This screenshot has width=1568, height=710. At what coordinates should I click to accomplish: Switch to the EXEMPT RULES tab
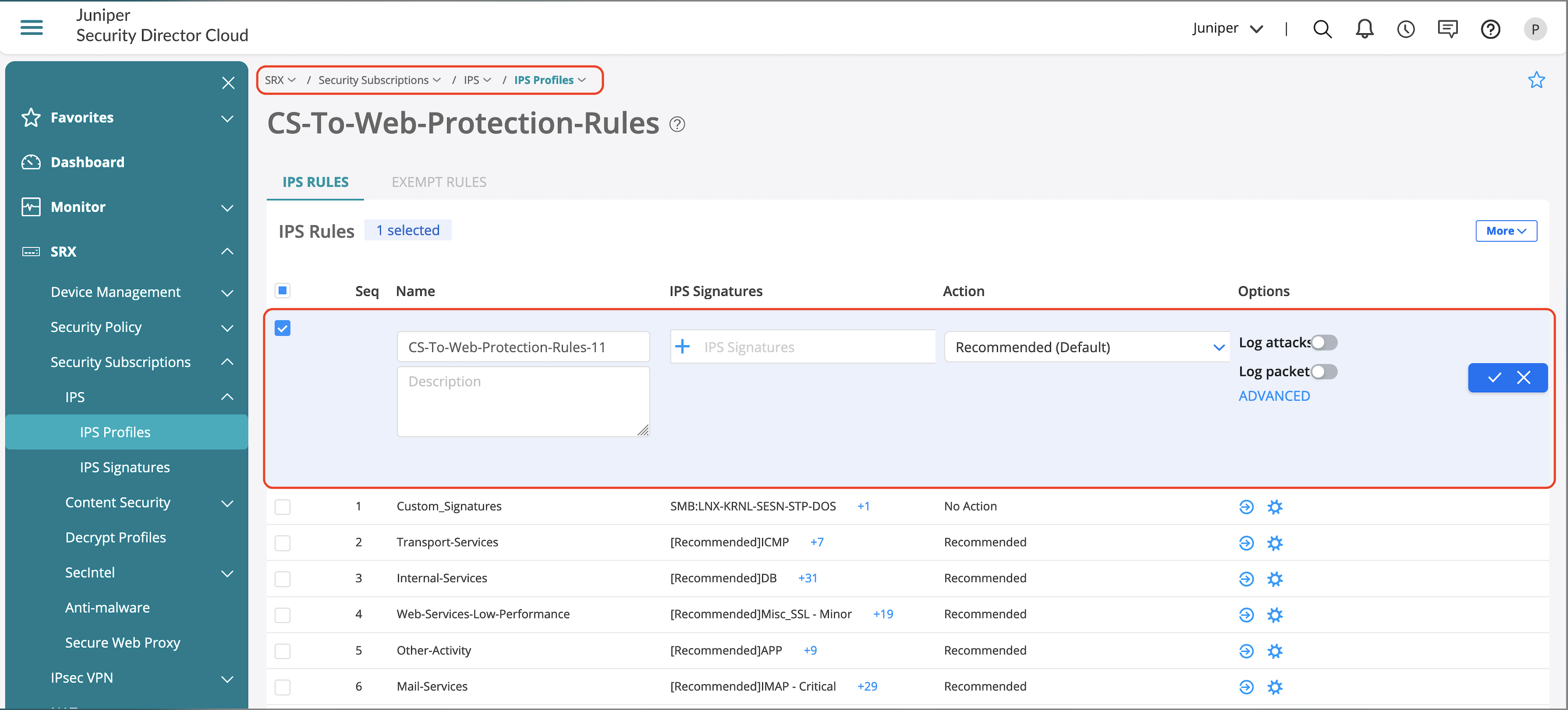tap(439, 182)
